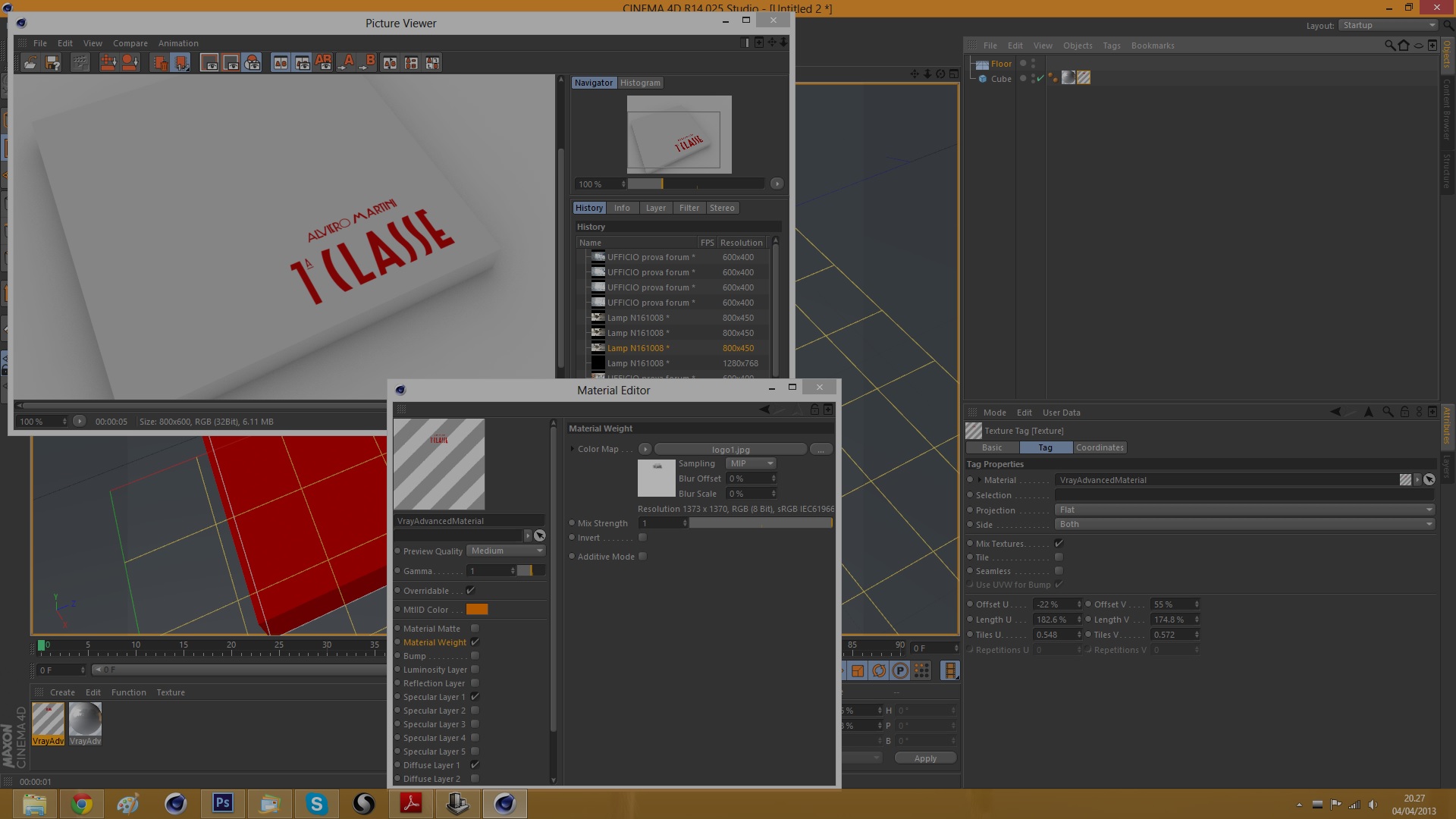The image size is (1456, 819).
Task: Open the Sampling MIP dropdown
Action: pyautogui.click(x=750, y=463)
